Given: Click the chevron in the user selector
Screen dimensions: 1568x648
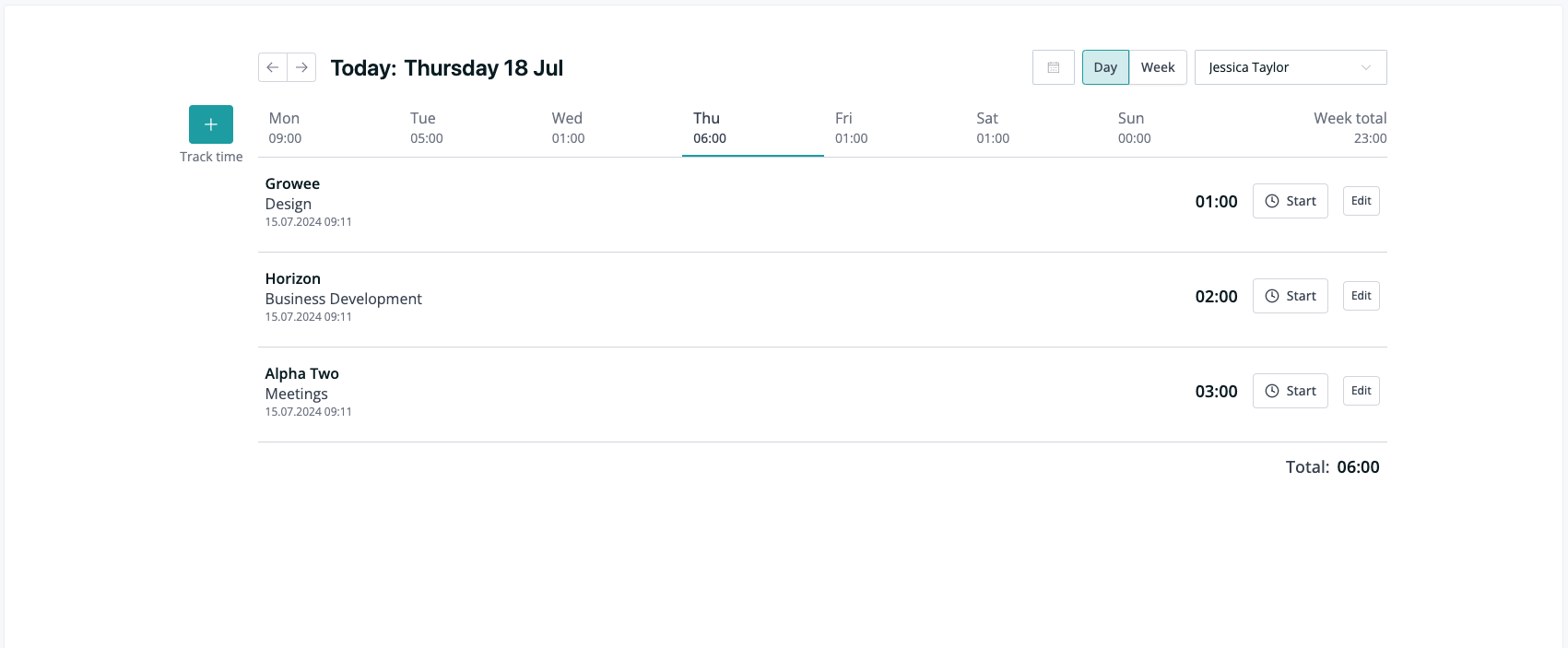Looking at the screenshot, I should coord(1367,66).
